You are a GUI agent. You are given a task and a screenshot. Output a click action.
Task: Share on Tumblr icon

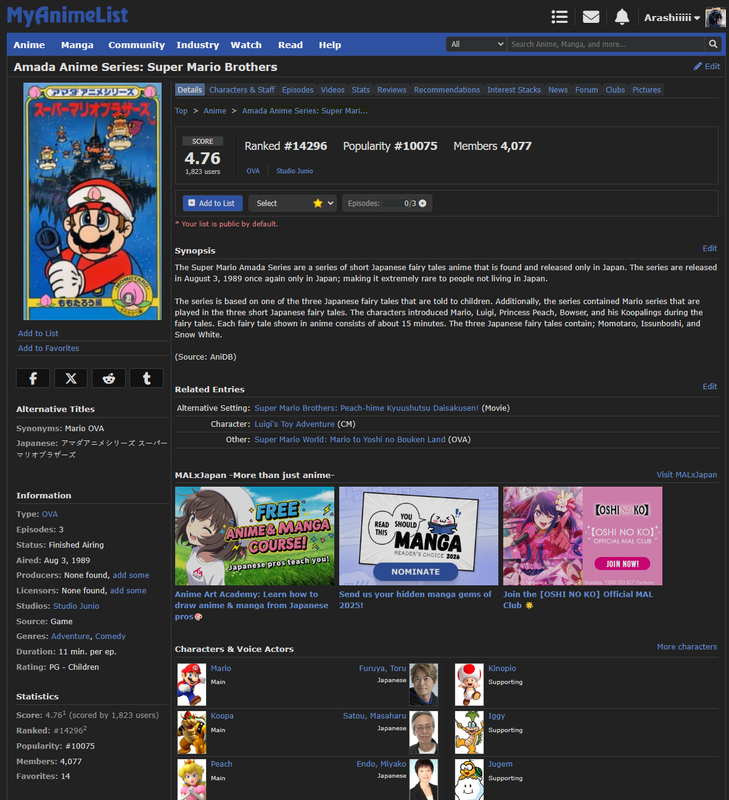point(146,378)
